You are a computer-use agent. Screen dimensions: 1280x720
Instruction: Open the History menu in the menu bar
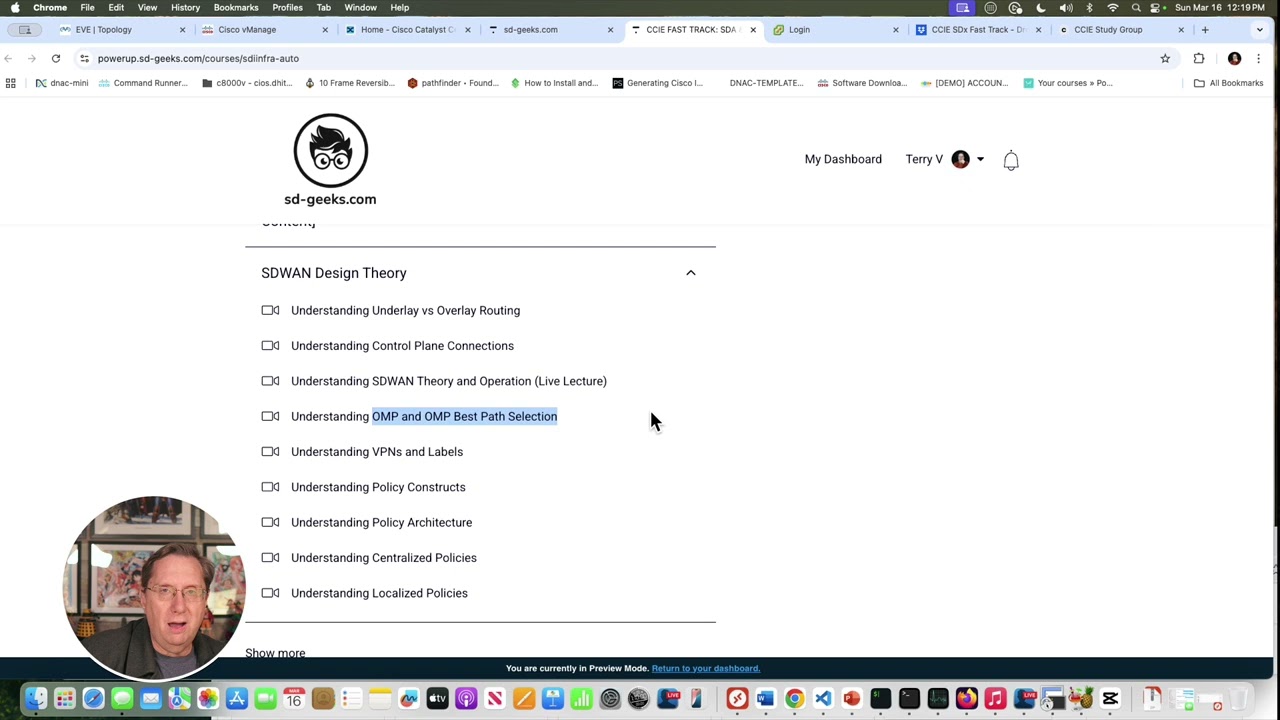[185, 8]
